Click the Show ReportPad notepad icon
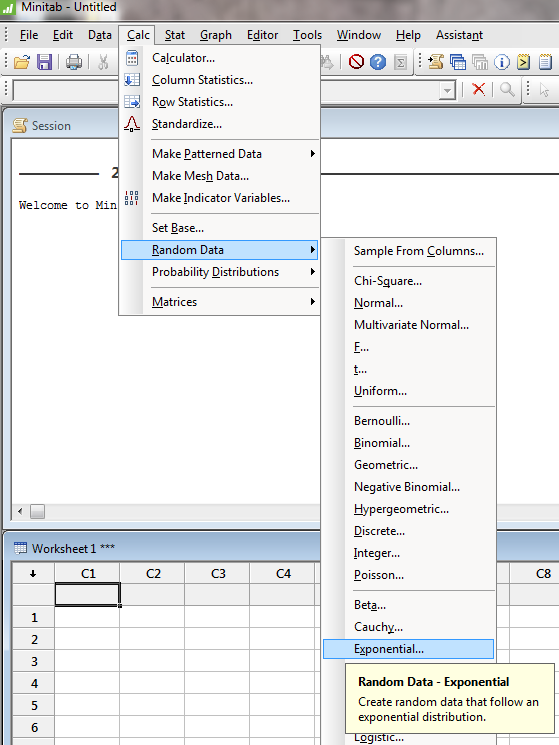The image size is (559, 745). 545,62
